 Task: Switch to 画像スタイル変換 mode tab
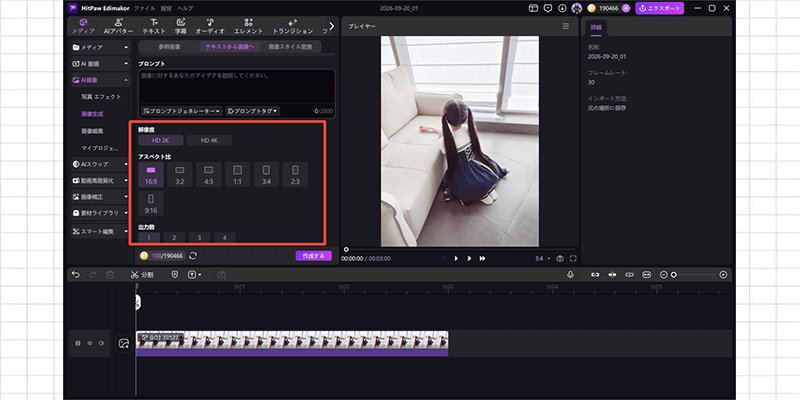pyautogui.click(x=290, y=46)
